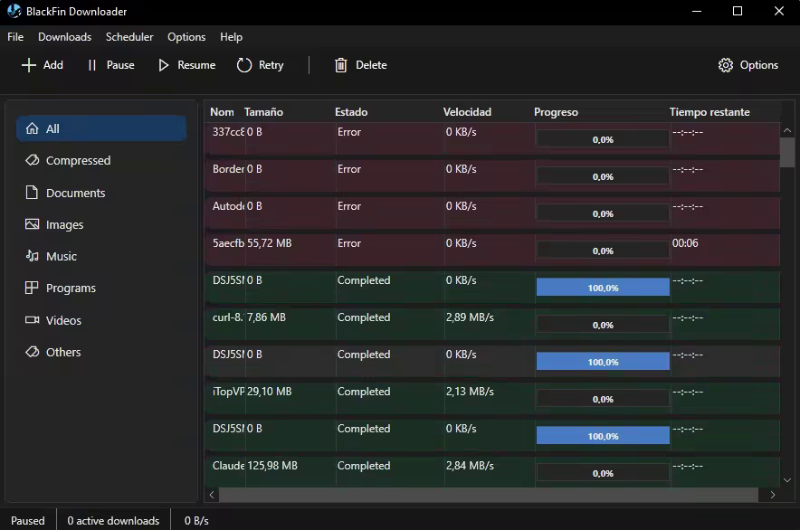Sort list by Estado column header

pos(351,112)
